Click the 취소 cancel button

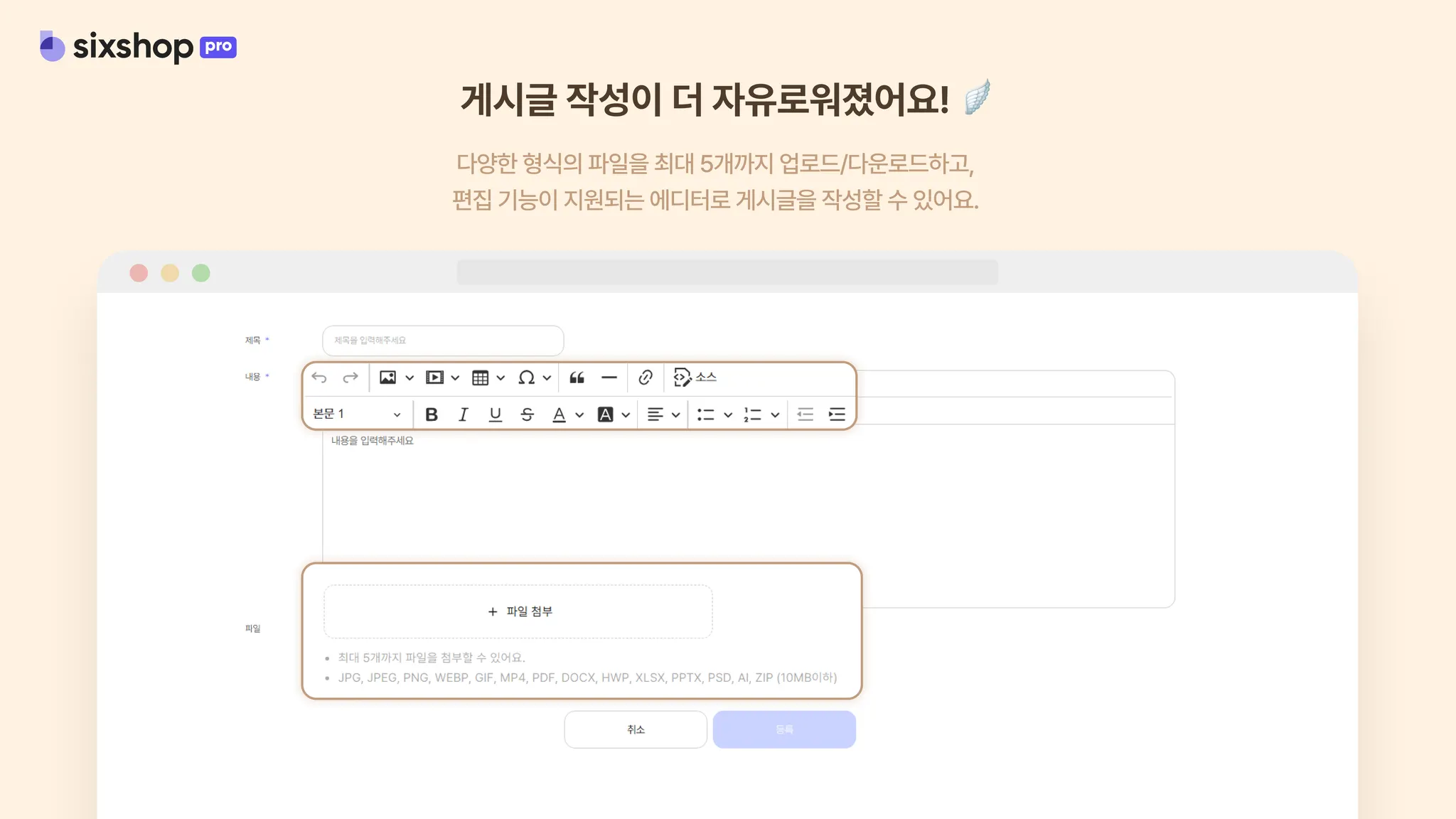pos(636,729)
